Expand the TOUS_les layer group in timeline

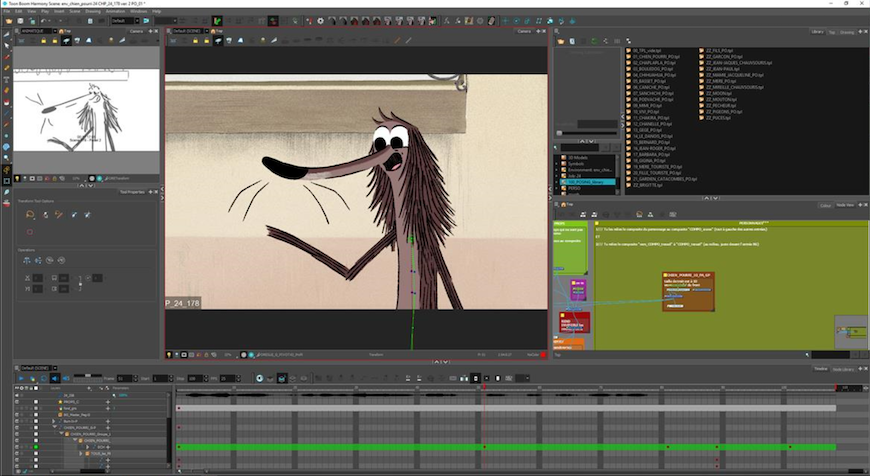pos(80,453)
